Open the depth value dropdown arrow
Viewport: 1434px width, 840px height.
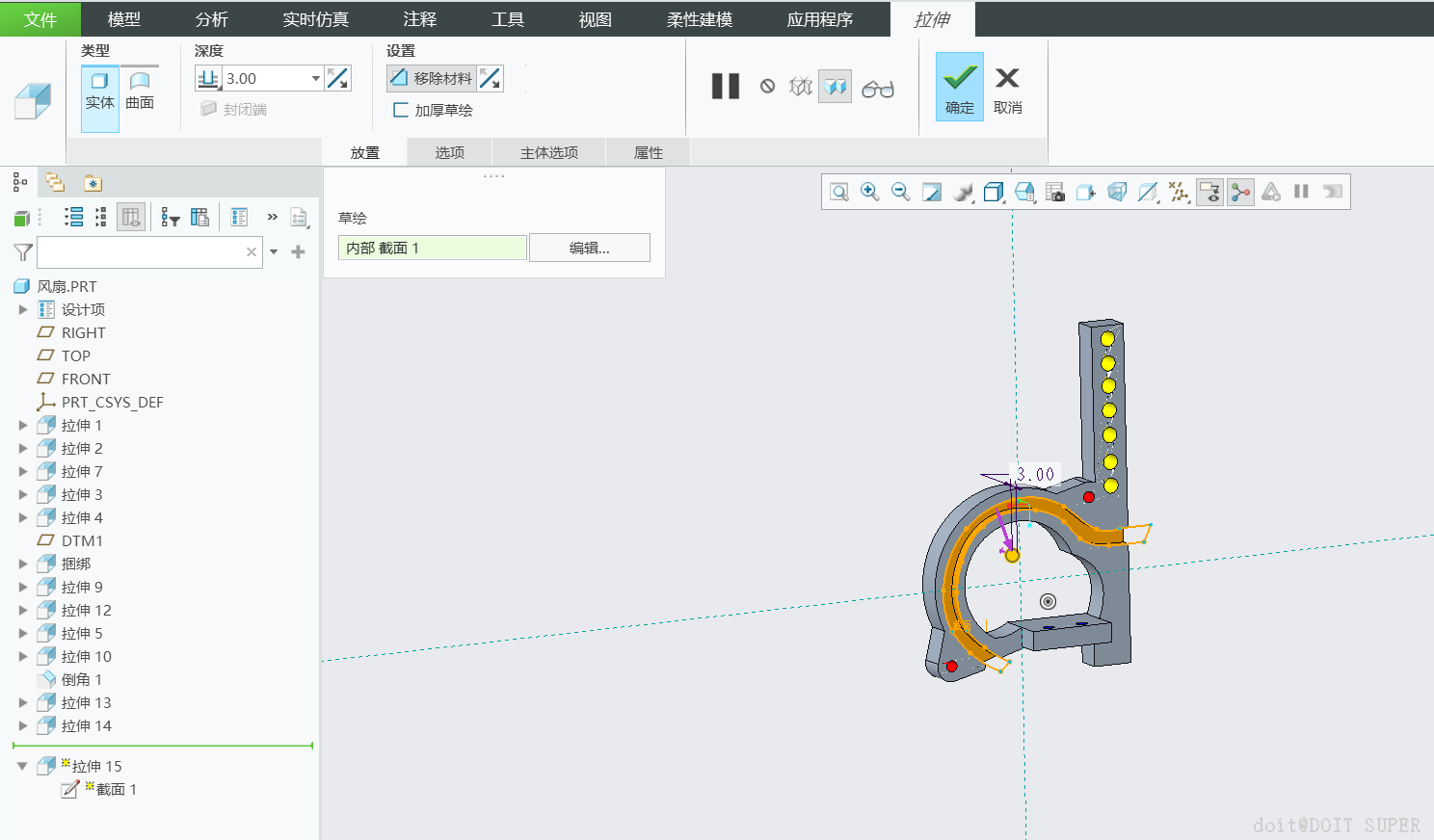pyautogui.click(x=315, y=79)
